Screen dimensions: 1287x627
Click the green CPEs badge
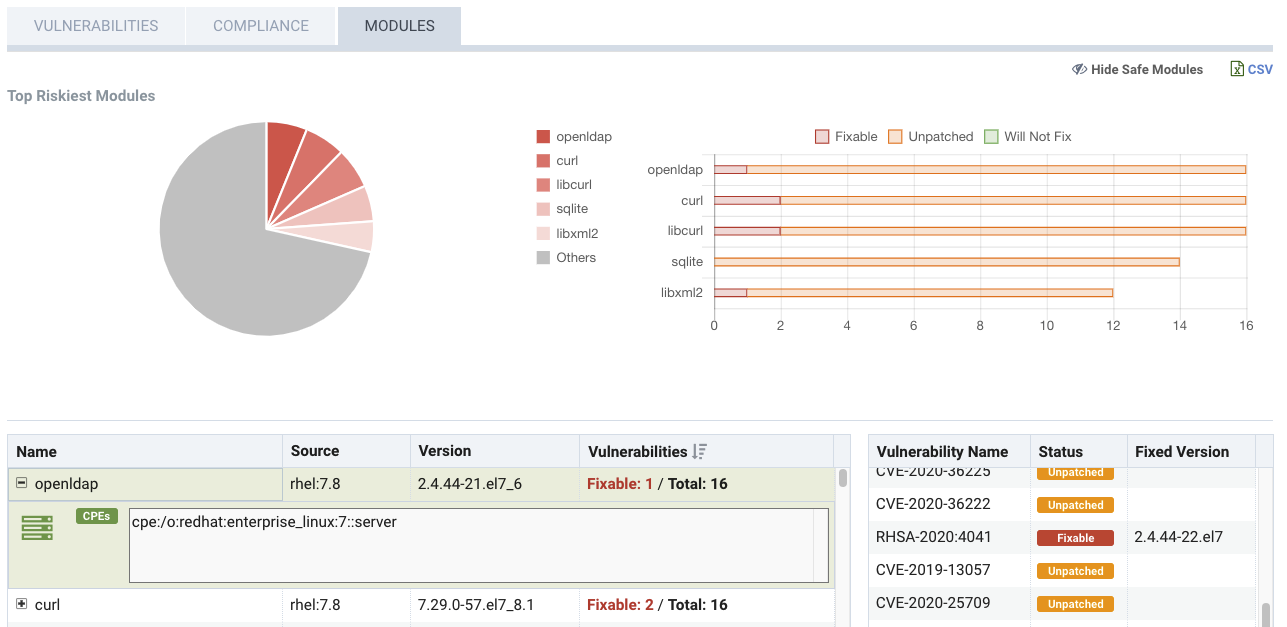coord(96,516)
